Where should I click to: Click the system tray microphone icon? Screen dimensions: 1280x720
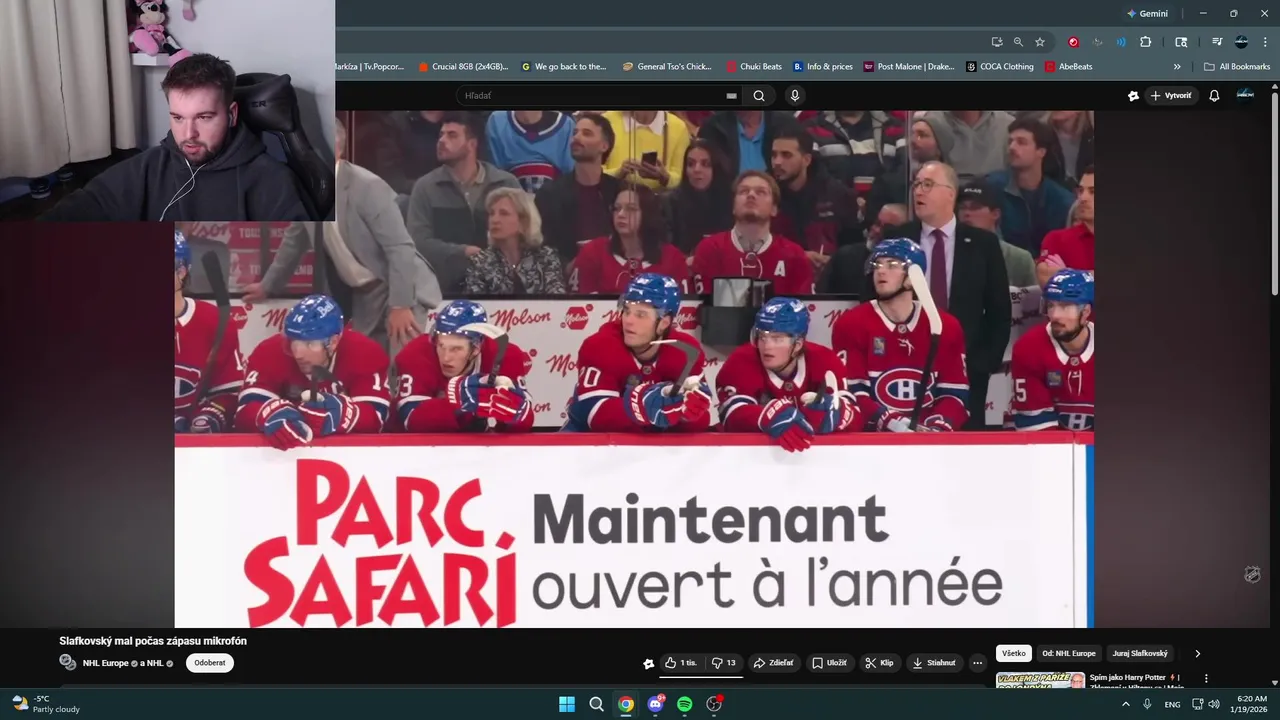tap(1148, 704)
